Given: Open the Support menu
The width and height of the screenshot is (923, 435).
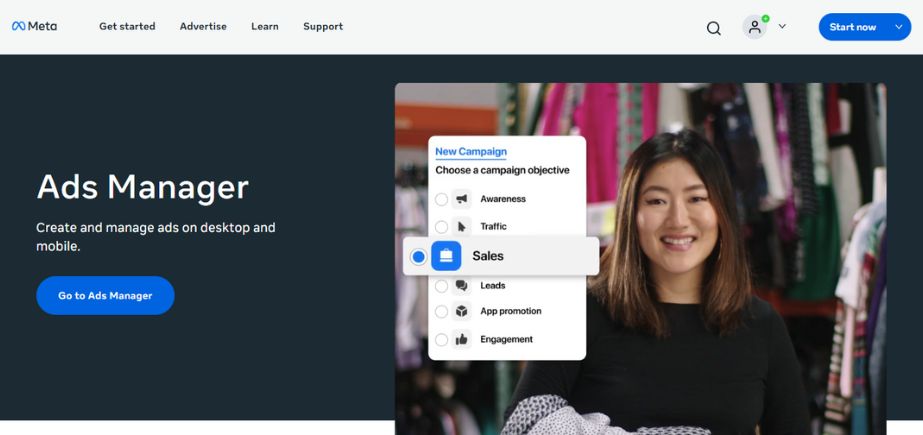Looking at the screenshot, I should pyautogui.click(x=323, y=26).
